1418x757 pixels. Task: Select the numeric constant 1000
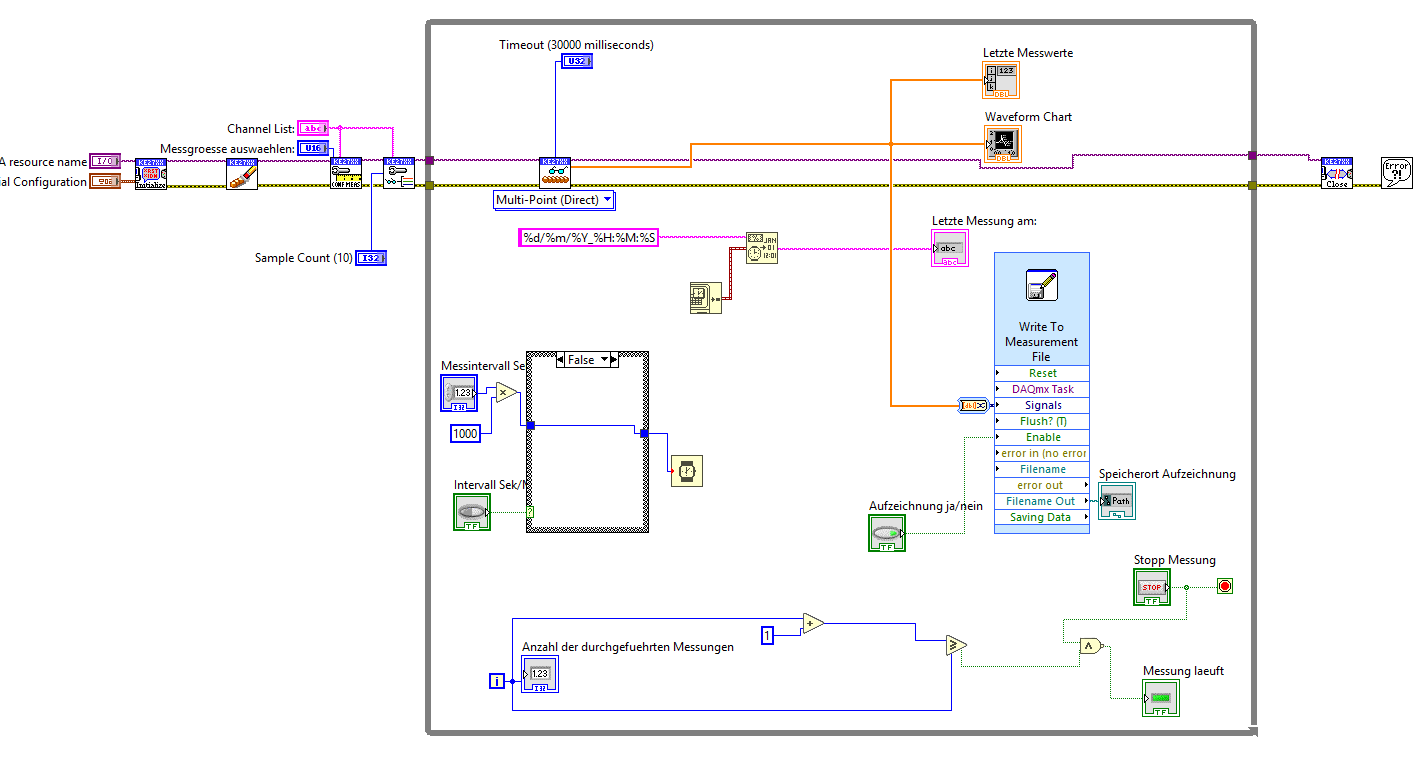465,433
